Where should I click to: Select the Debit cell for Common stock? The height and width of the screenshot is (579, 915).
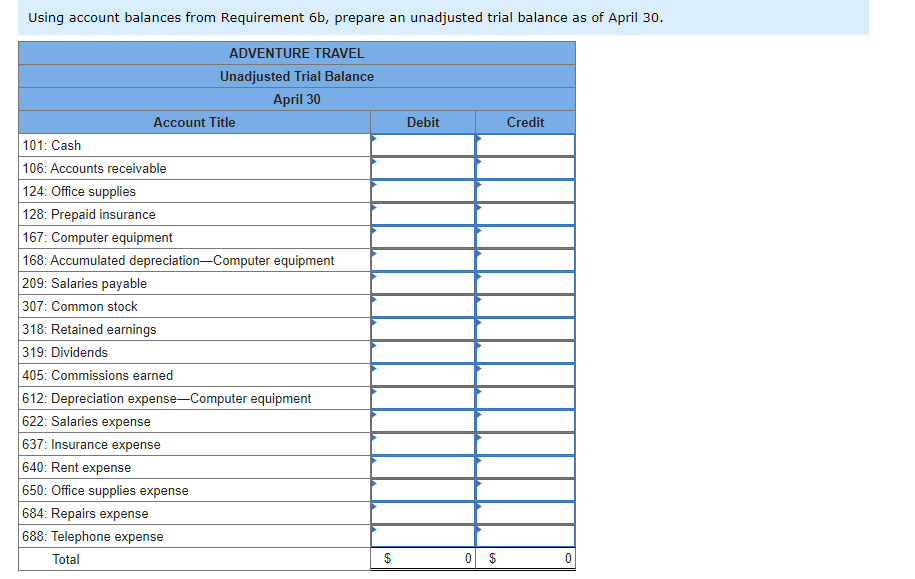point(422,306)
